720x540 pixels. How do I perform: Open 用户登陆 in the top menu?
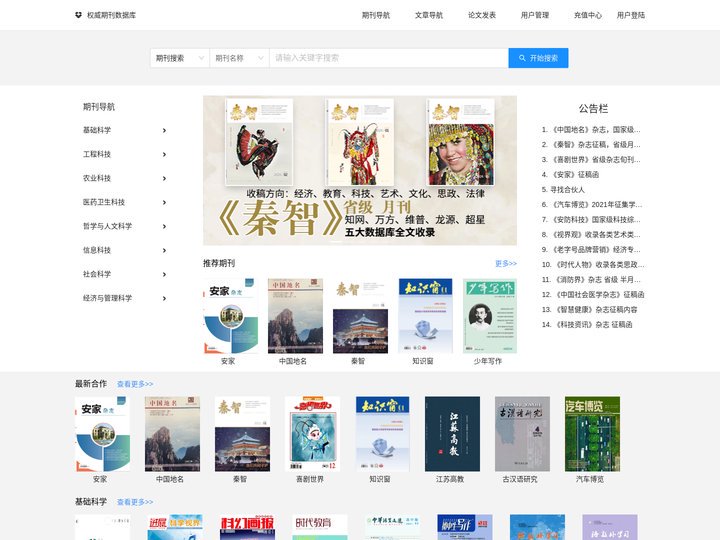point(630,15)
